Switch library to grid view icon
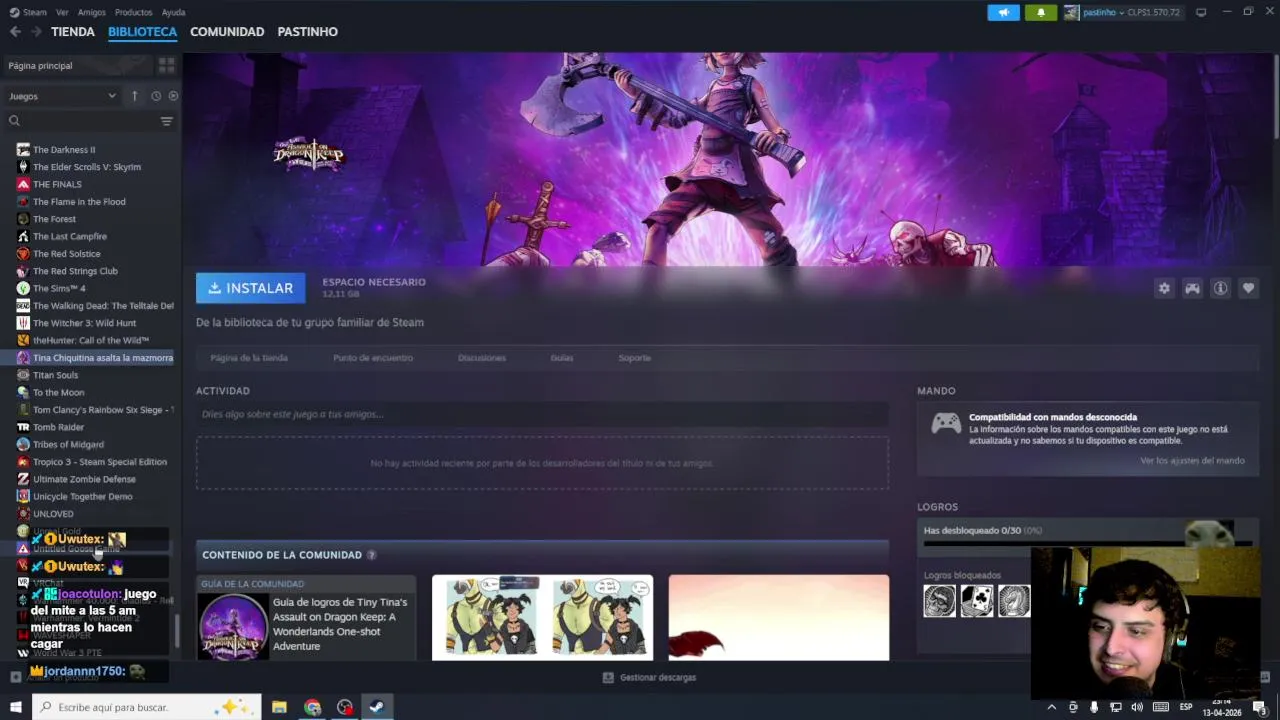 [166, 65]
